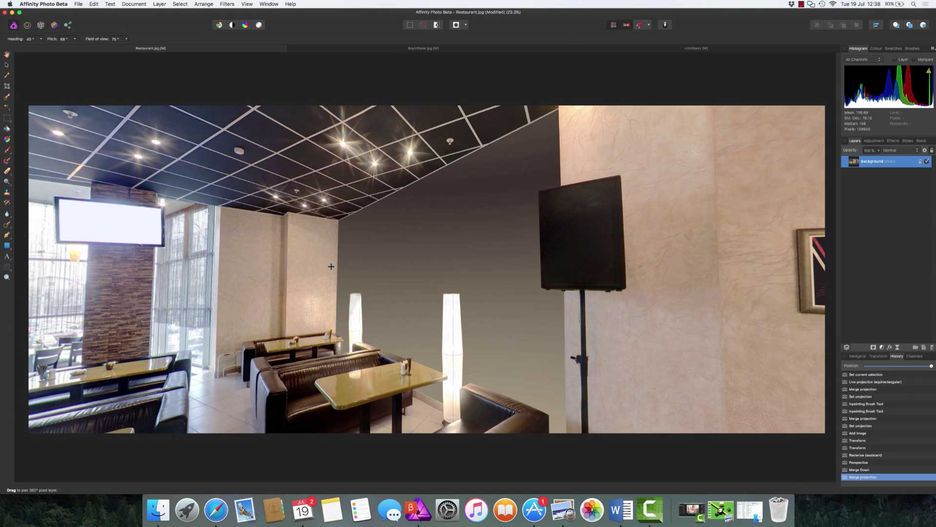Open Safari from the Dock

pyautogui.click(x=216, y=510)
